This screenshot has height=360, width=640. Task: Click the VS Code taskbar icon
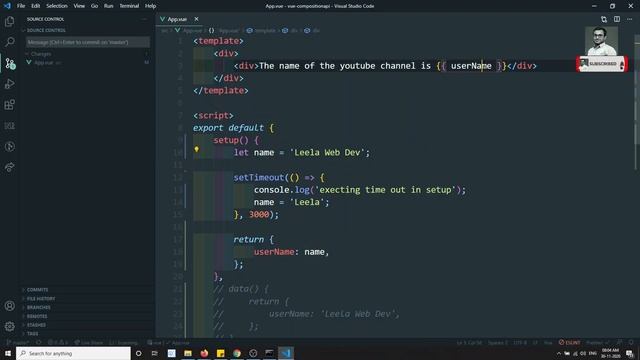[286, 353]
